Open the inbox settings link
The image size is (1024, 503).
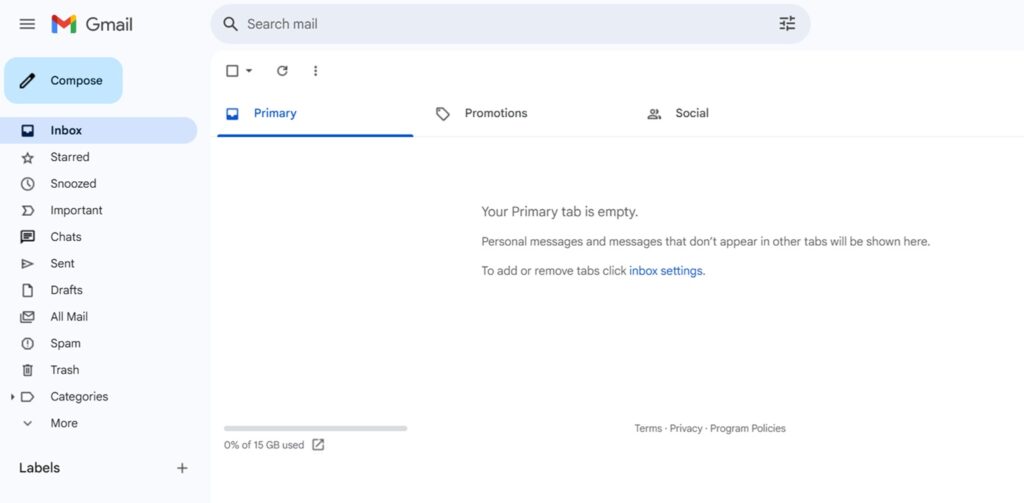pos(665,270)
